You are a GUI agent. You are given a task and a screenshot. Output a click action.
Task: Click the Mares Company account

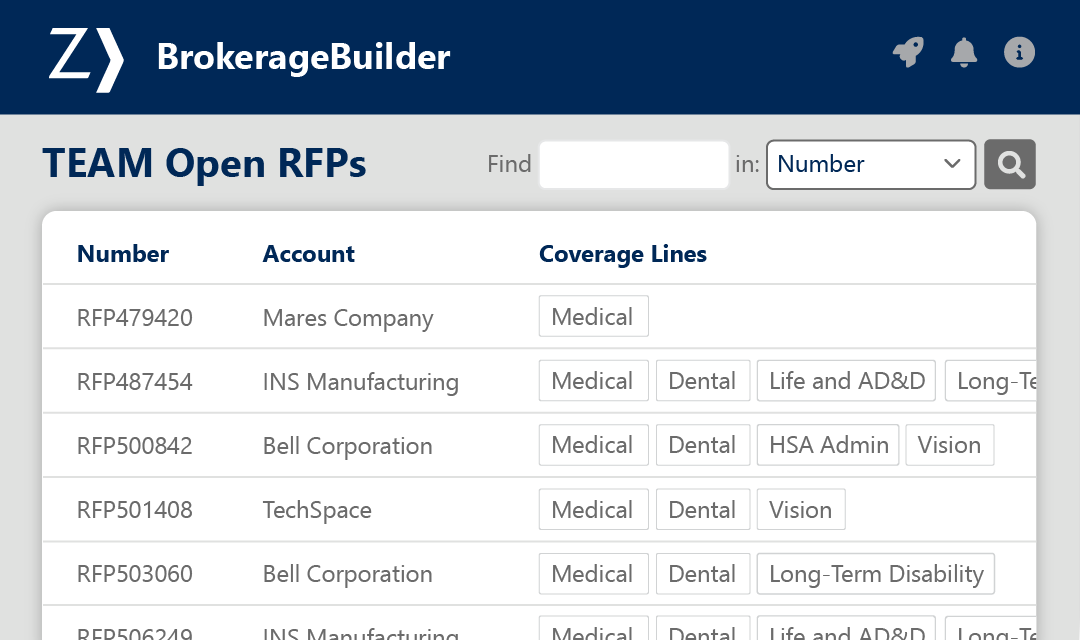[348, 318]
